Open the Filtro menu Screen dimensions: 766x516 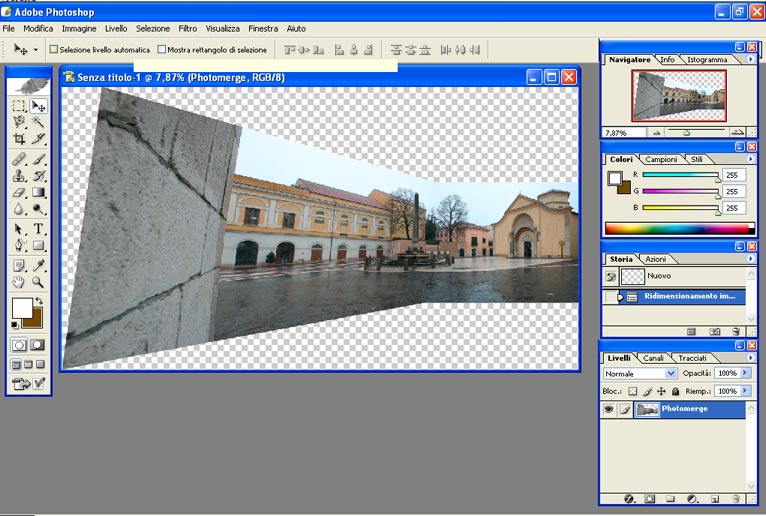tap(187, 29)
